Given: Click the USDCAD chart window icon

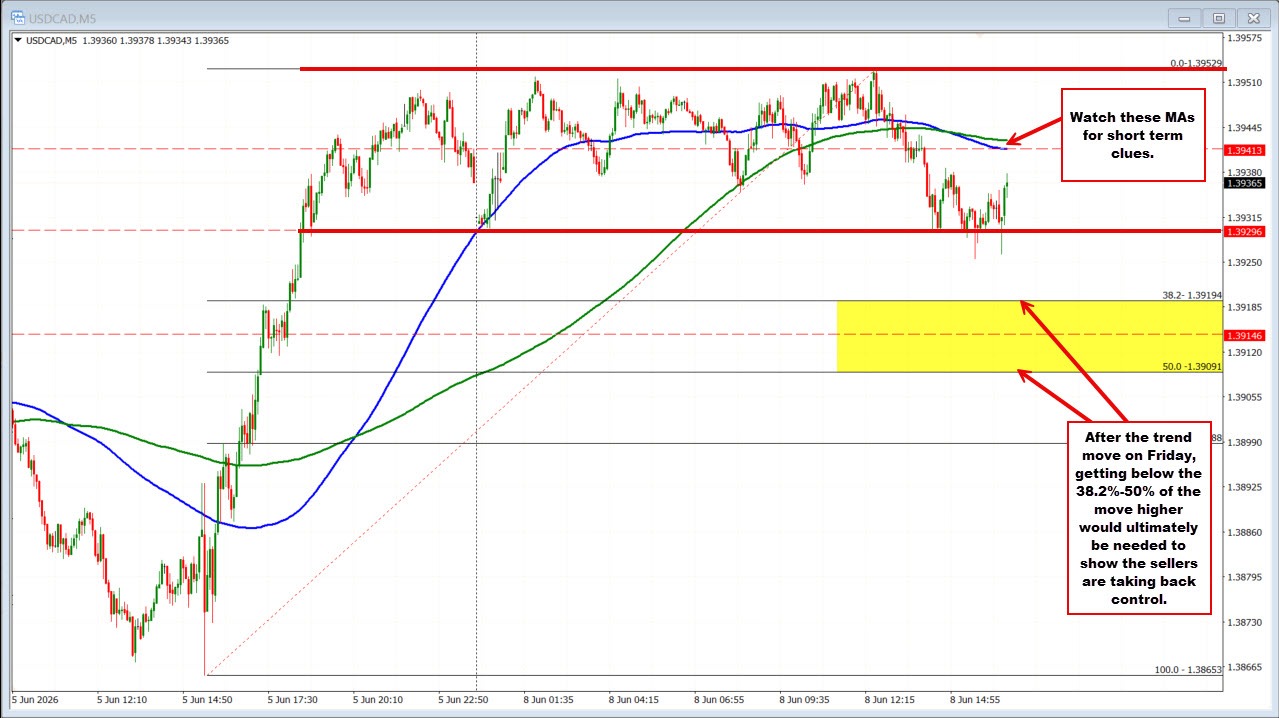Looking at the screenshot, I should click(20, 17).
